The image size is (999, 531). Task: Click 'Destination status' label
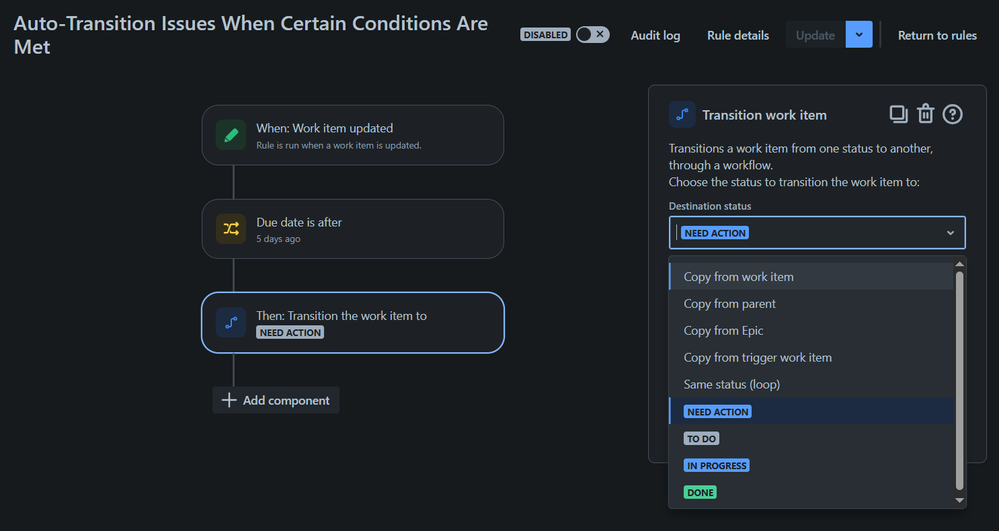[710, 206]
